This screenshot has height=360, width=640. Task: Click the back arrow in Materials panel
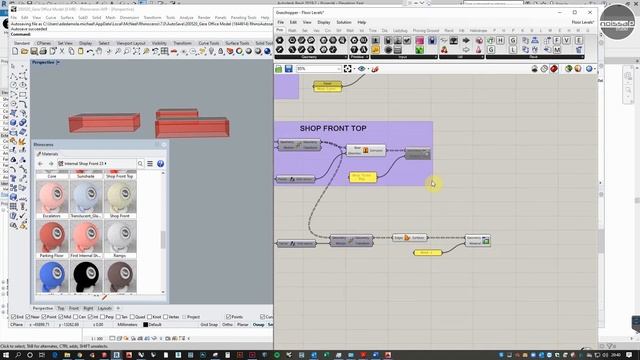(x=40, y=164)
